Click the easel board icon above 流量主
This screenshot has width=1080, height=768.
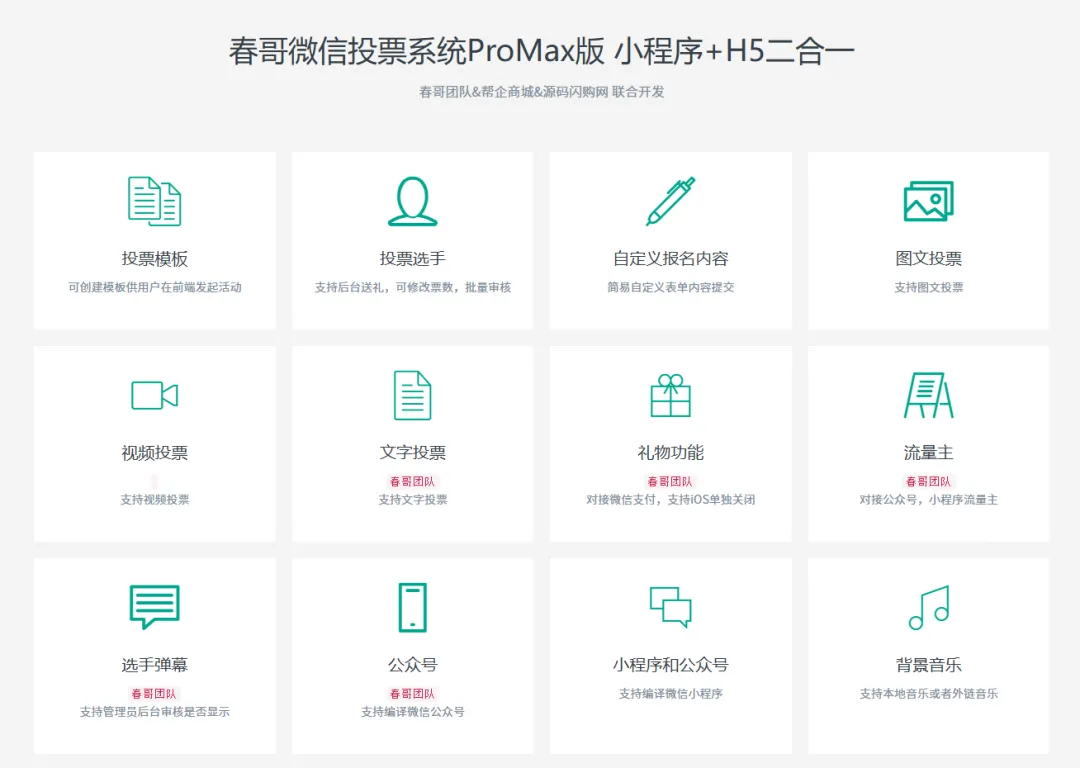(928, 395)
